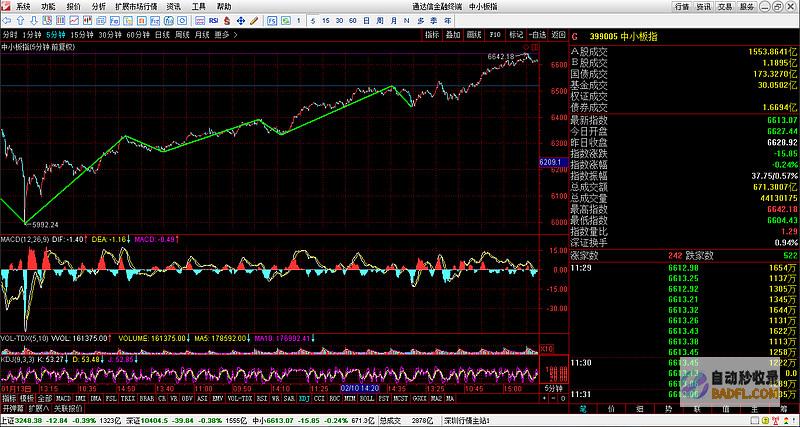Select the 60 minute period in toolbar
The width and height of the screenshot is (800, 427).
click(x=353, y=21)
